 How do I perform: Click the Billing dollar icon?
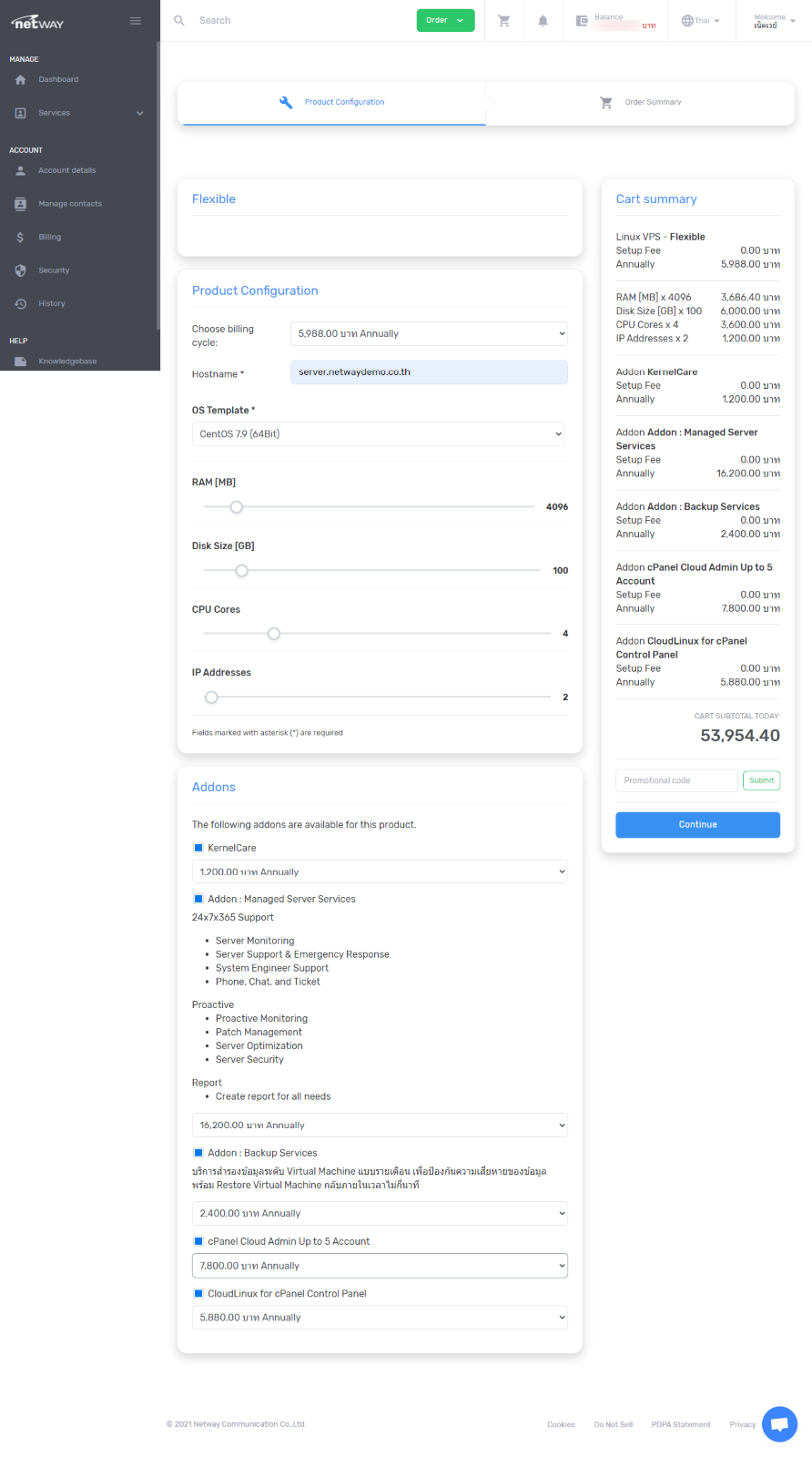point(21,238)
